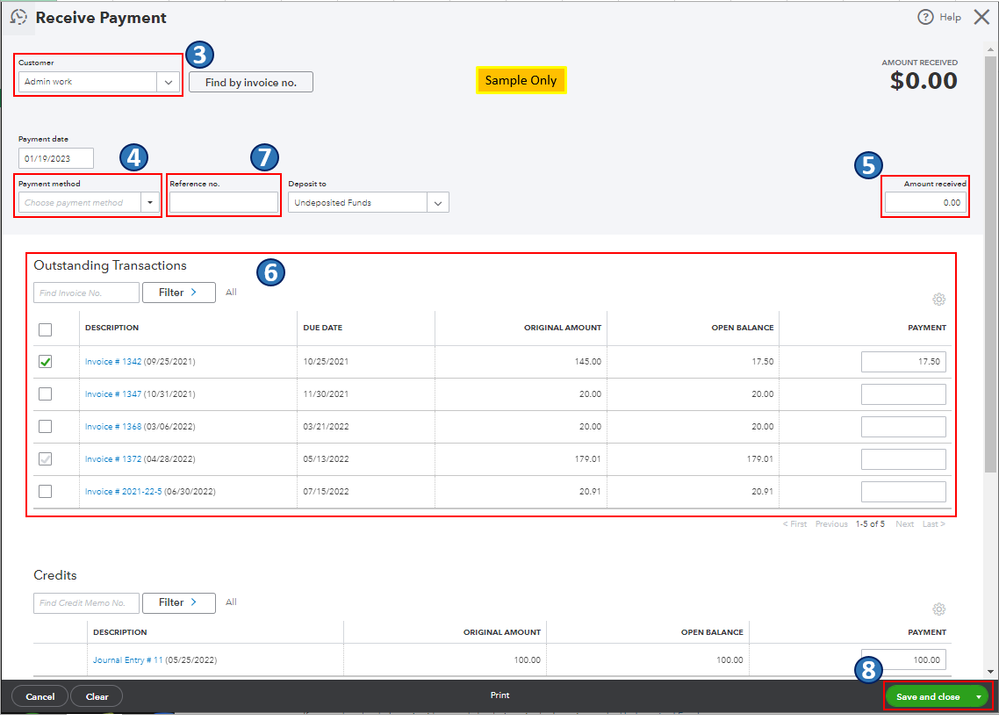Click the due date 07/15/2022 cell

[326, 491]
